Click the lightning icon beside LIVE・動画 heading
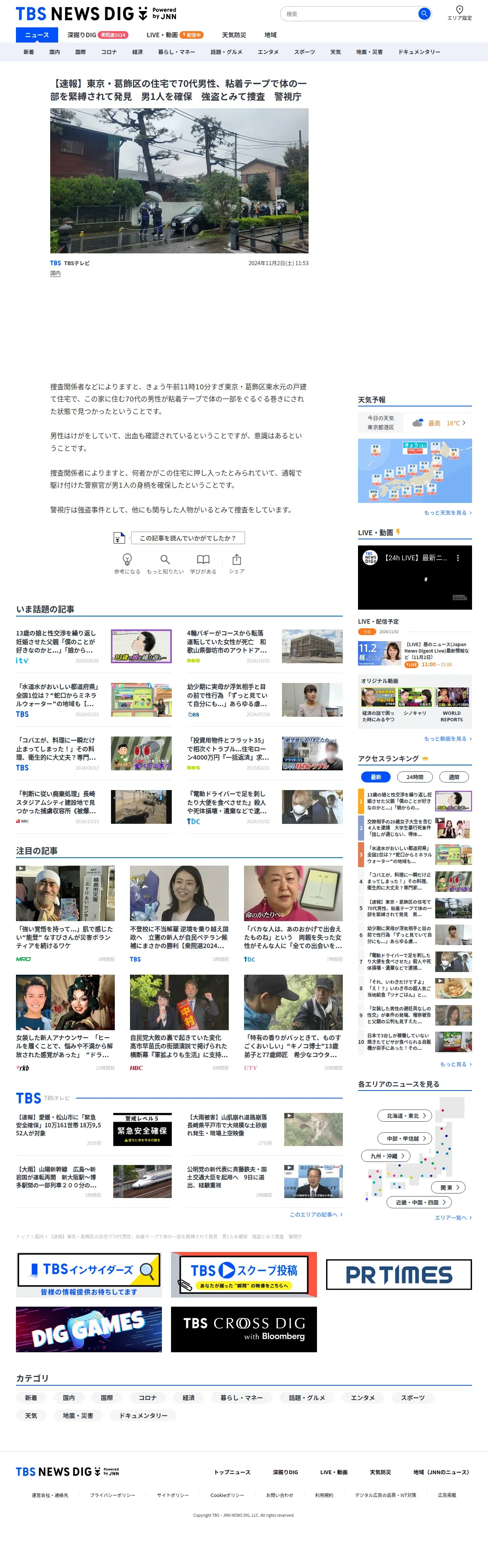The image size is (488, 1568). (398, 532)
